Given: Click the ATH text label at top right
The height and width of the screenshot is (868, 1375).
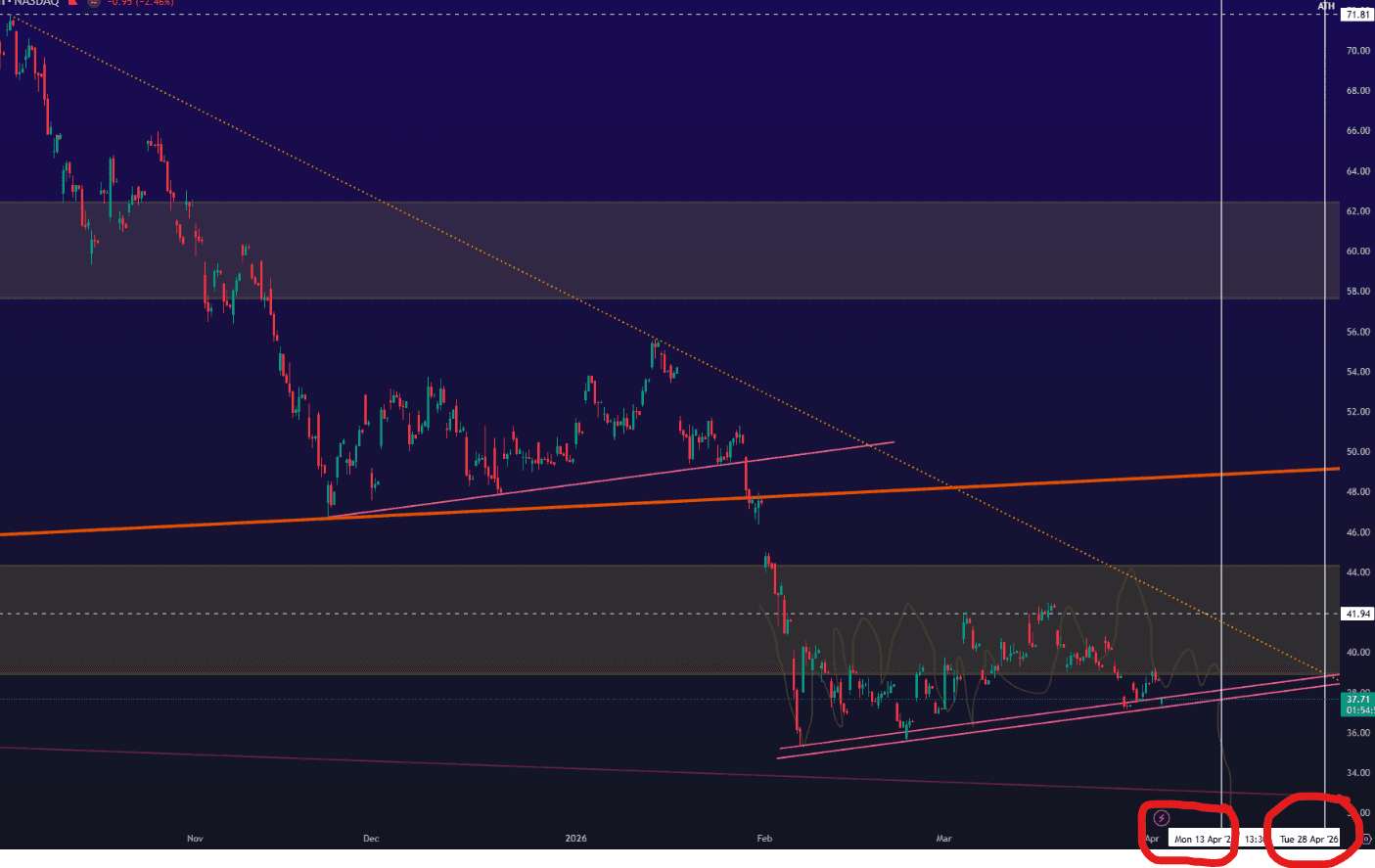Looking at the screenshot, I should pos(1326,6).
